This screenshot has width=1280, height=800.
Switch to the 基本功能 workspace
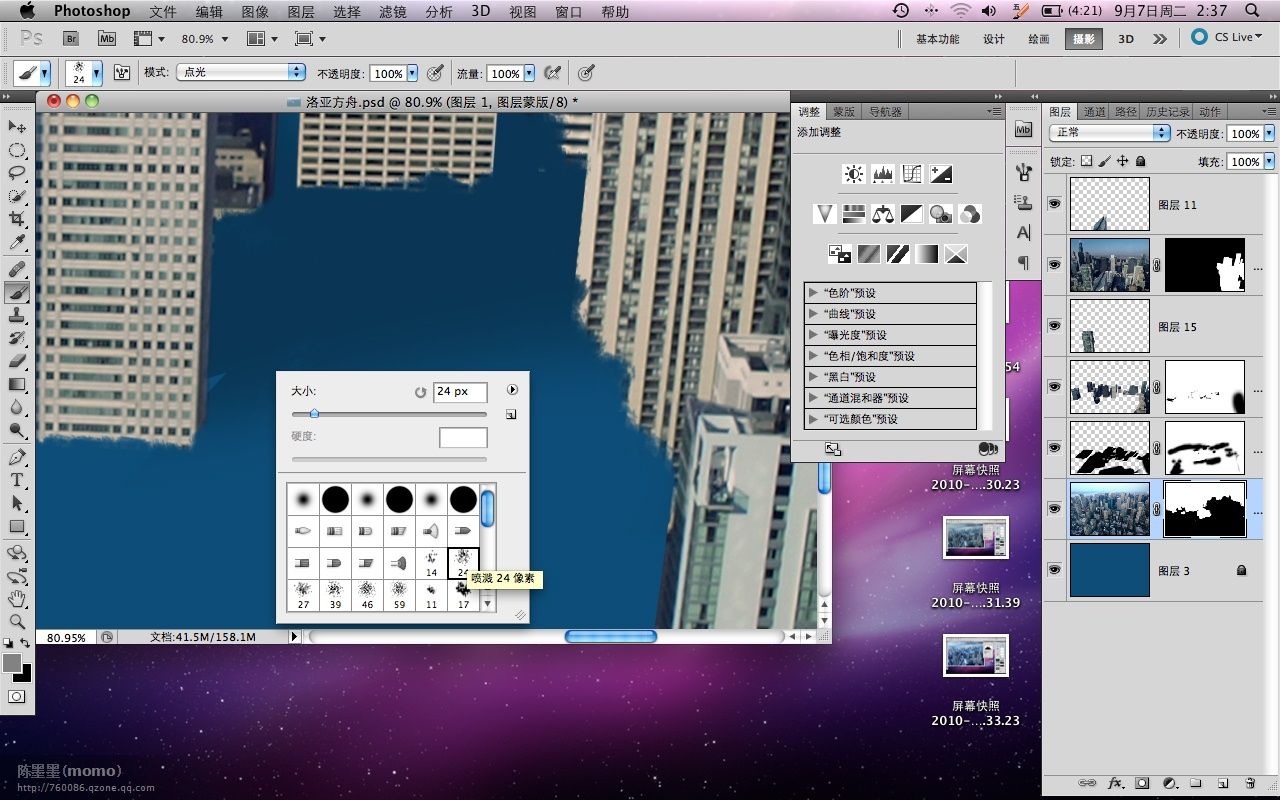pyautogui.click(x=937, y=39)
